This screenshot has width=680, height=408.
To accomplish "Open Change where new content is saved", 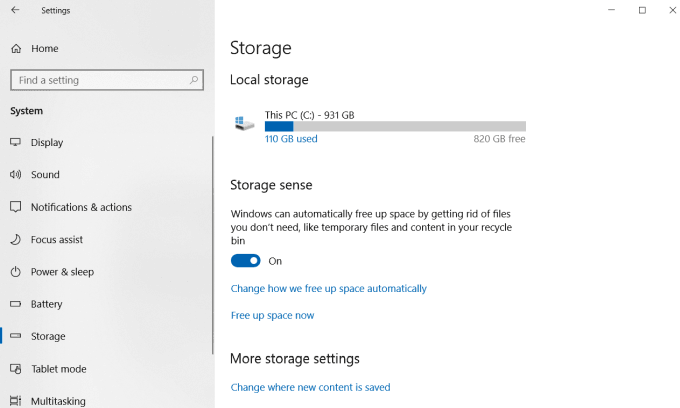I will (x=310, y=387).
